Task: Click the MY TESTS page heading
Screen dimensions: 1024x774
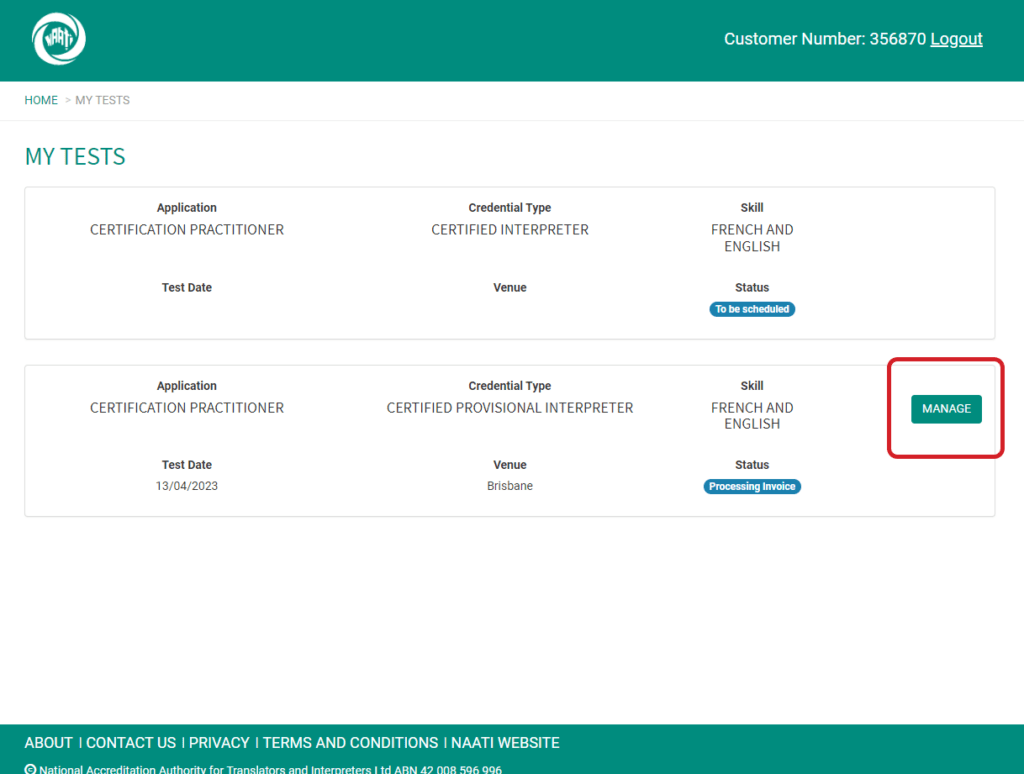Action: tap(75, 157)
